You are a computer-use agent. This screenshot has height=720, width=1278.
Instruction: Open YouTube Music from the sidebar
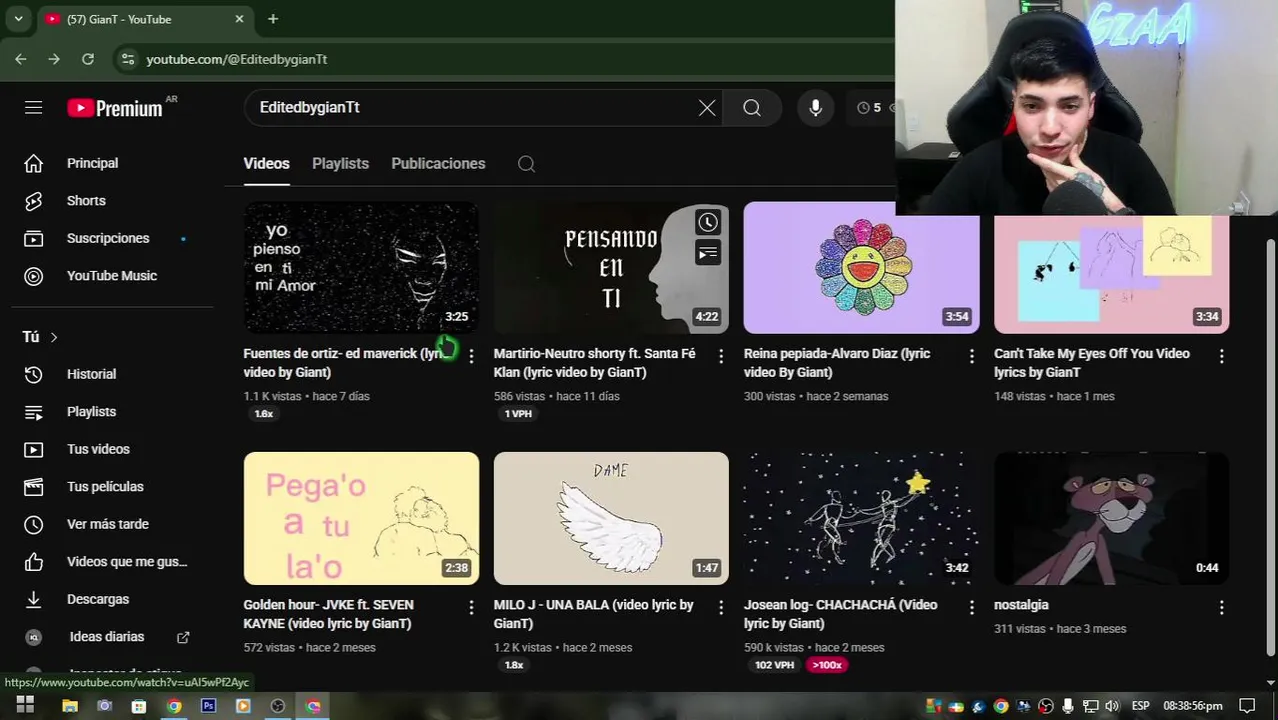click(x=111, y=275)
